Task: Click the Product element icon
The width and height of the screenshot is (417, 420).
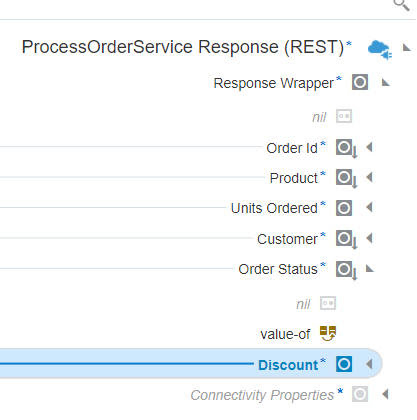Action: (346, 178)
